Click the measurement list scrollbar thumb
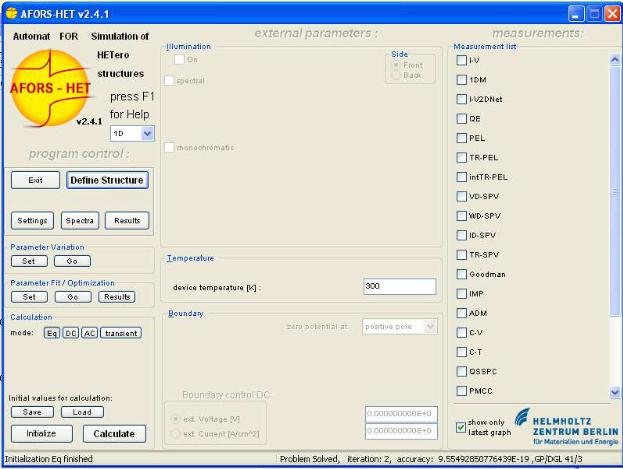This screenshot has height=469, width=623. 615,192
